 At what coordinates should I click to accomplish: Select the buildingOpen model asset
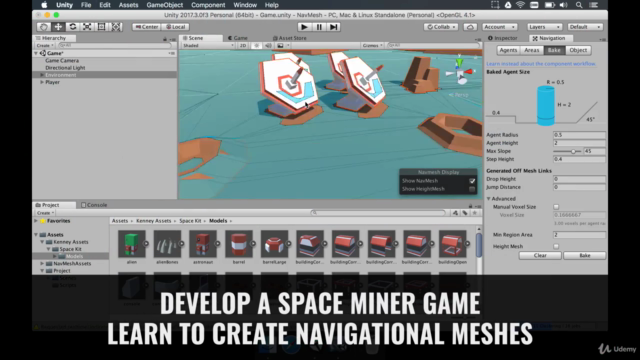452,244
